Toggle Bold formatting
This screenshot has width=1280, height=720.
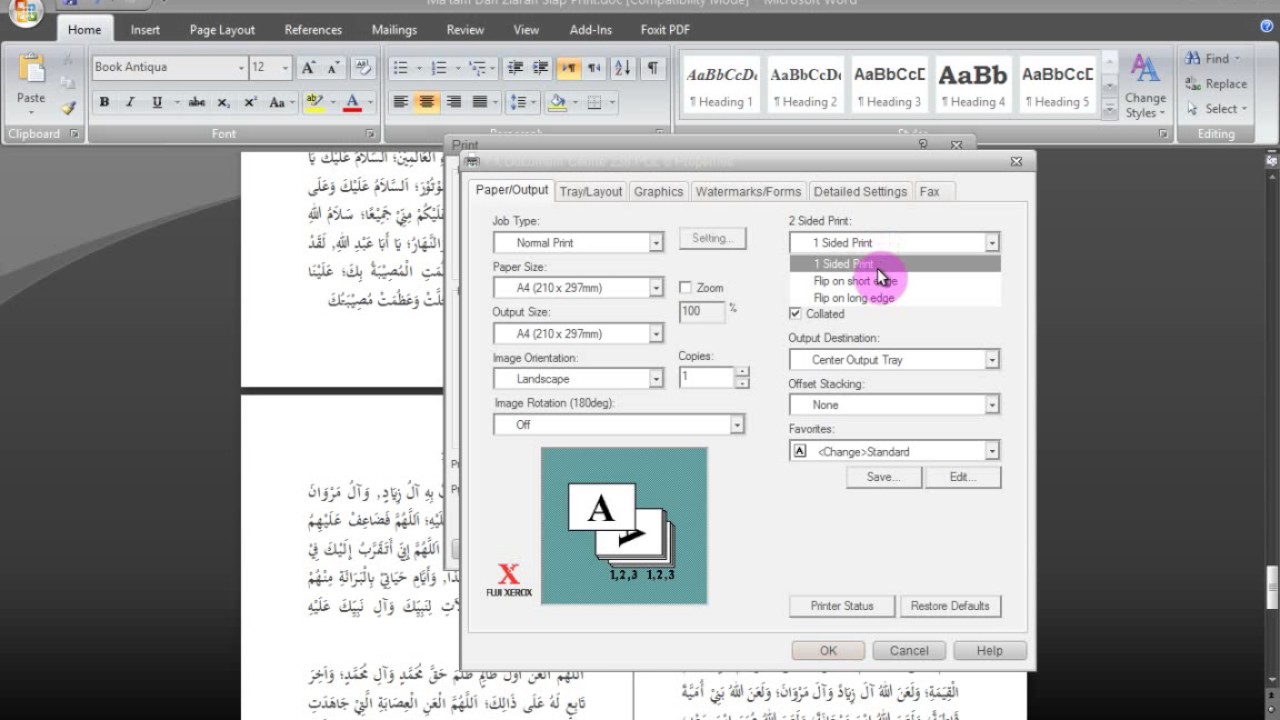click(104, 102)
